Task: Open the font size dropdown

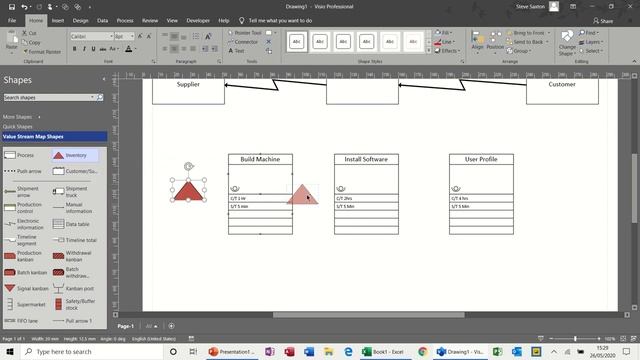Action: click(132, 36)
